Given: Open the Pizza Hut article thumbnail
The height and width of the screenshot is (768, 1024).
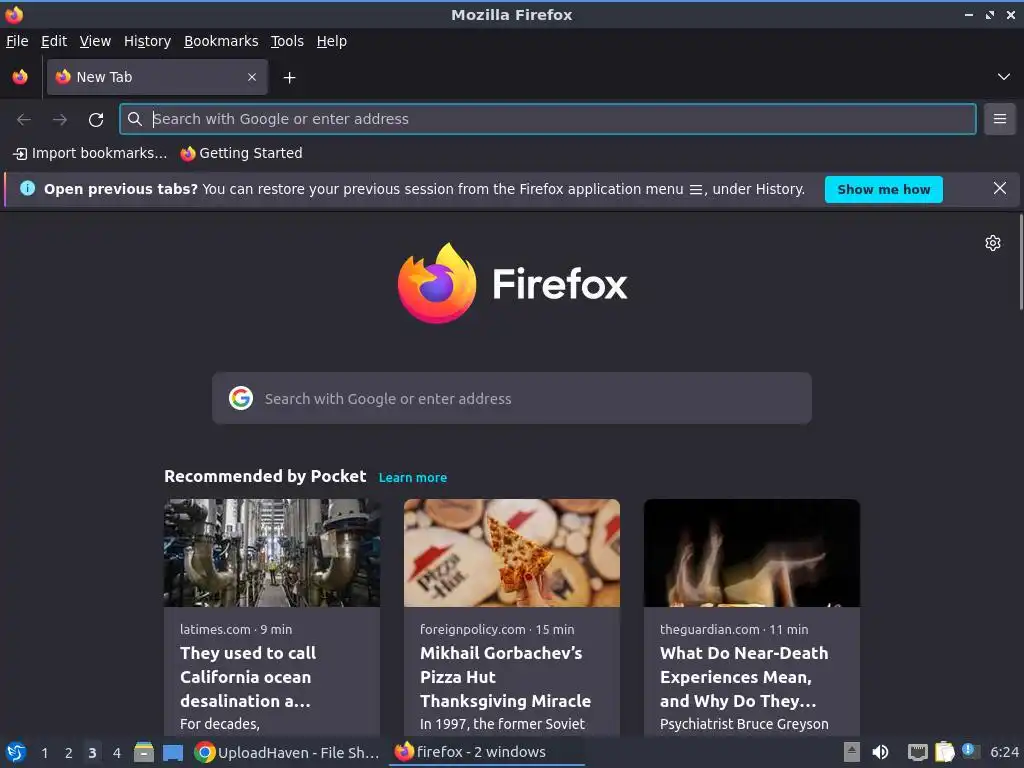Looking at the screenshot, I should [512, 553].
